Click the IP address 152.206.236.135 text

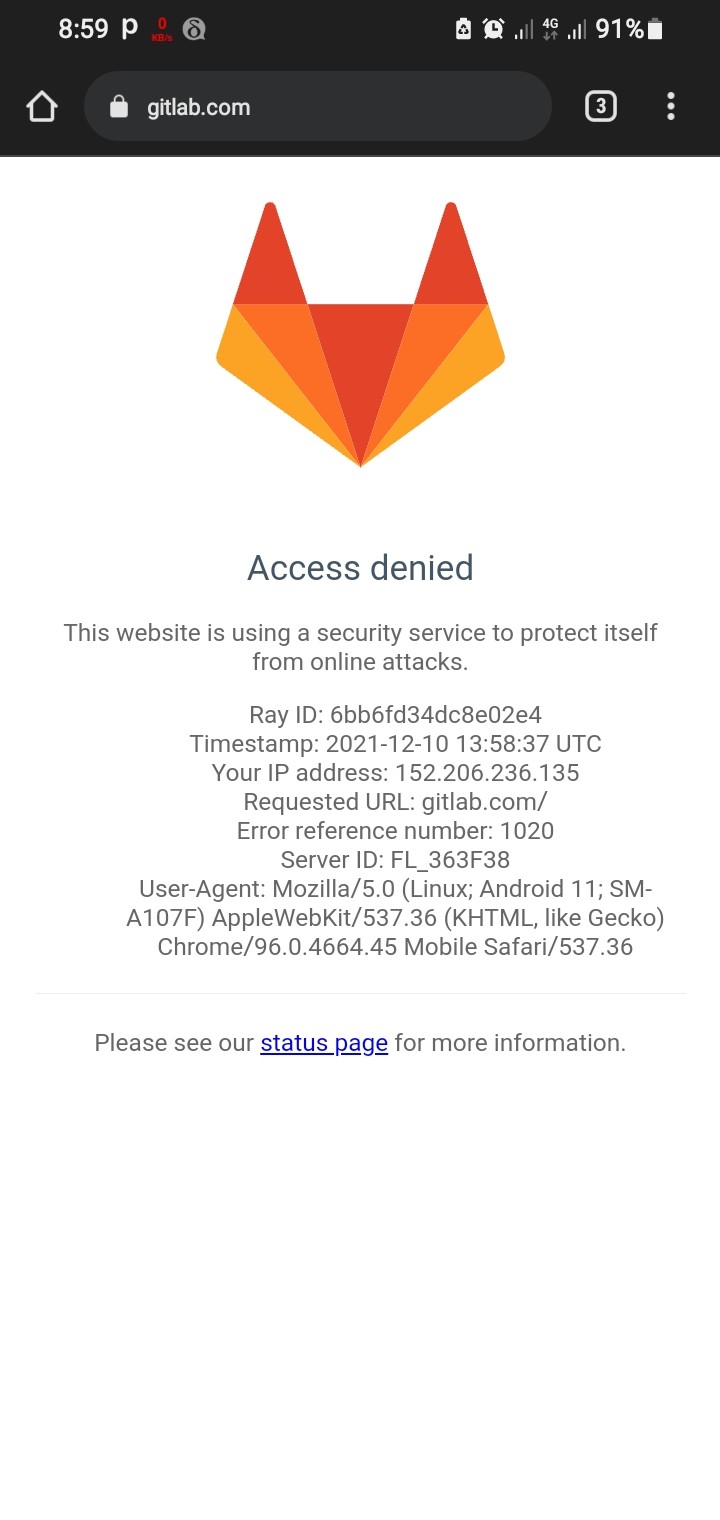coord(487,773)
